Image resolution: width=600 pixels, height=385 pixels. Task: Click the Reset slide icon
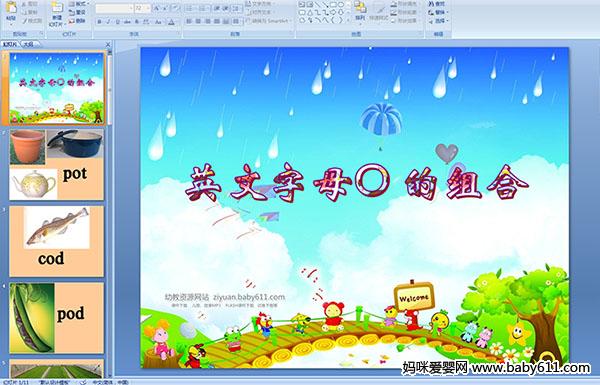[77, 12]
